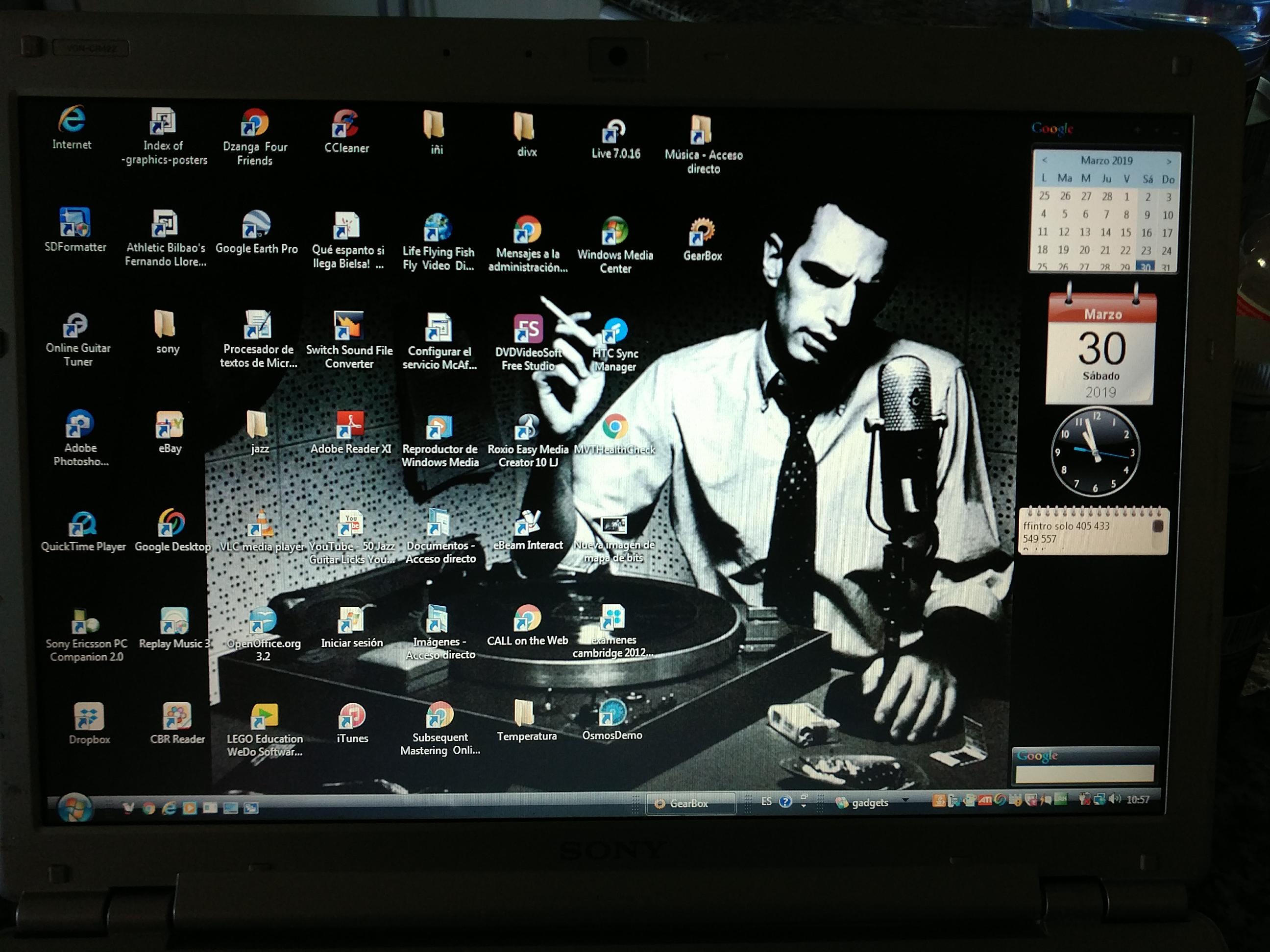Open the QuickTime Player shortcut

[x=83, y=524]
